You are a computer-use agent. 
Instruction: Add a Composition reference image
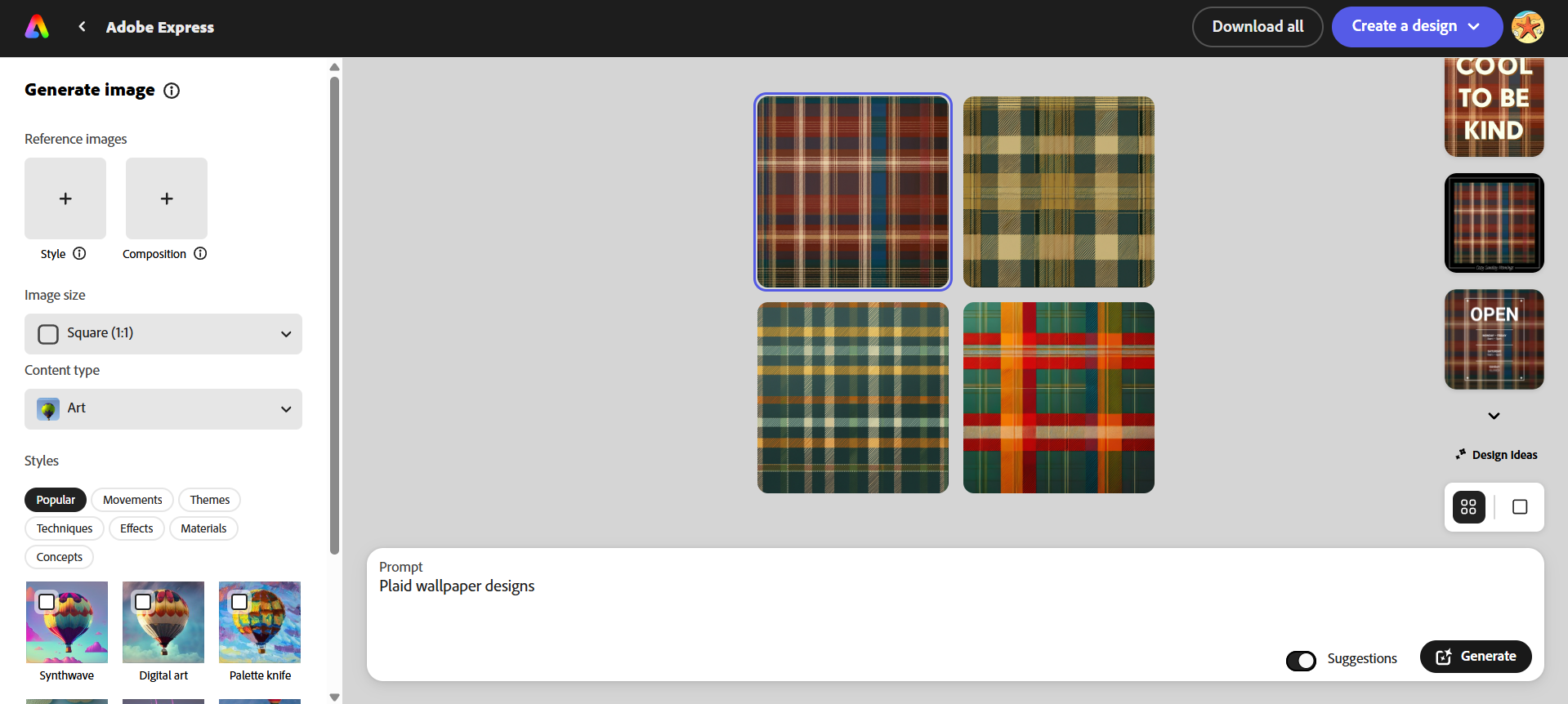pos(167,198)
